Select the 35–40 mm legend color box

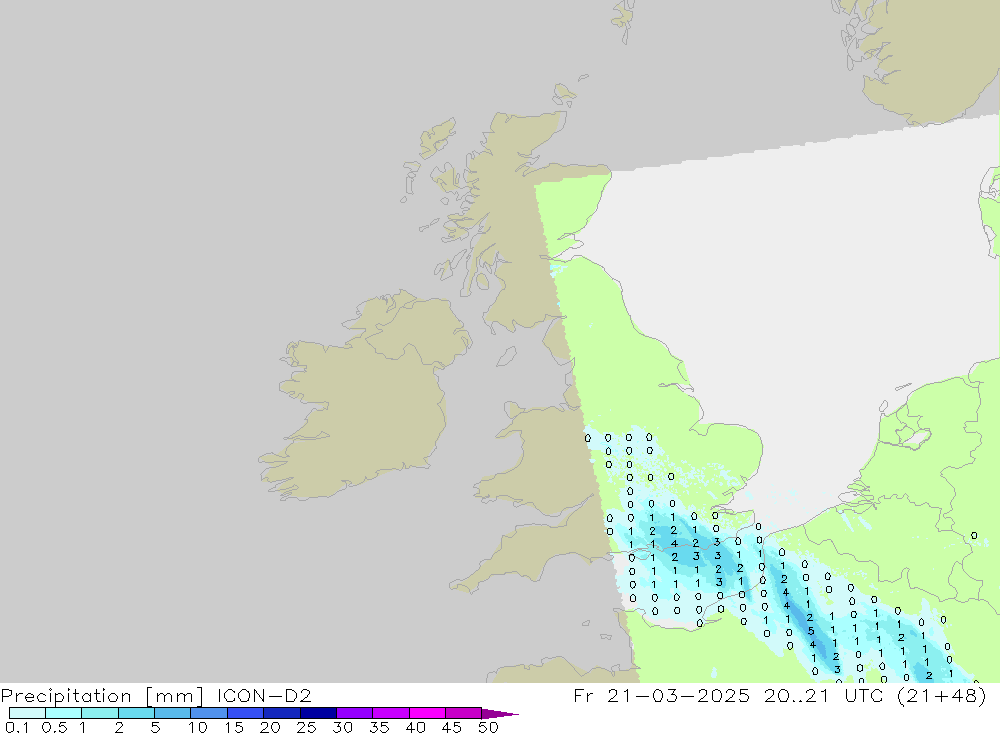click(x=390, y=713)
